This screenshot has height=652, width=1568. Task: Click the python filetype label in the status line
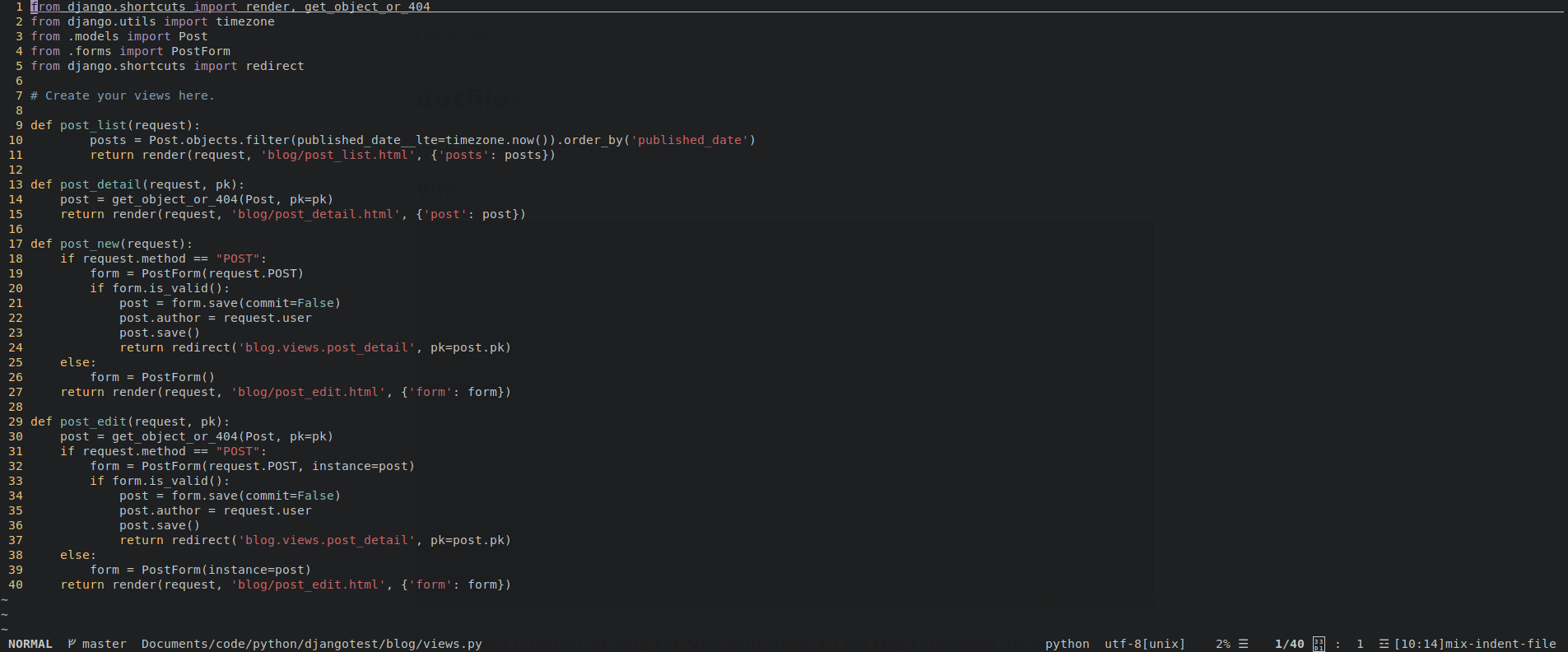(x=1068, y=644)
